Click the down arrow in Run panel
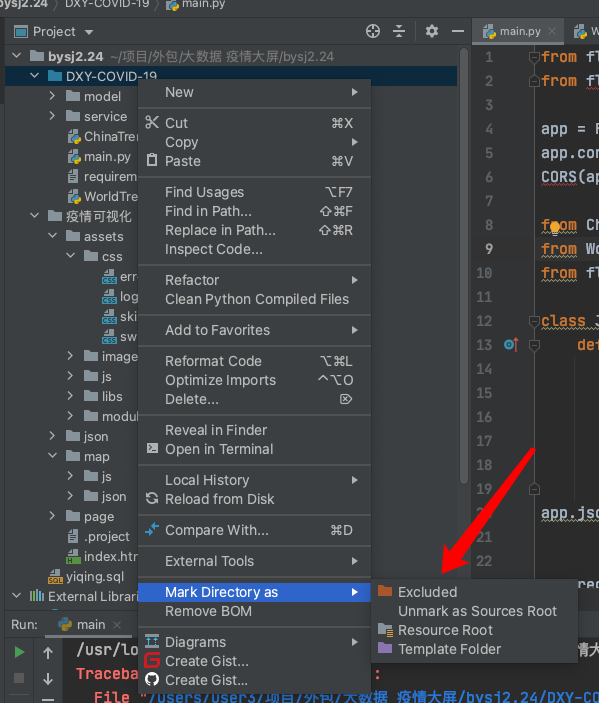The height and width of the screenshot is (703, 599). pos(48,679)
